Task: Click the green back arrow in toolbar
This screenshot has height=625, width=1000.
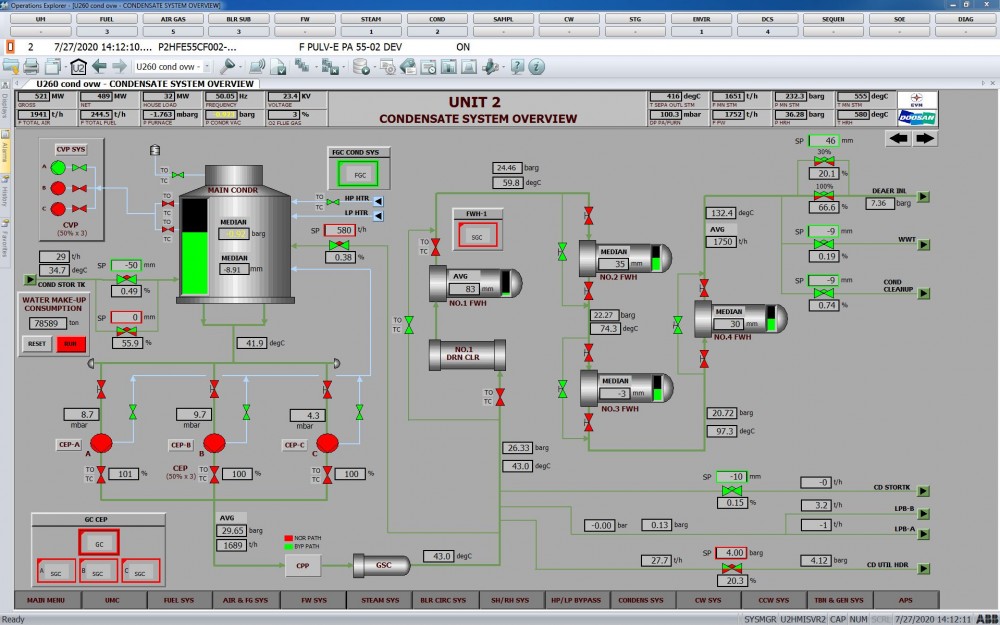Action: click(99, 67)
